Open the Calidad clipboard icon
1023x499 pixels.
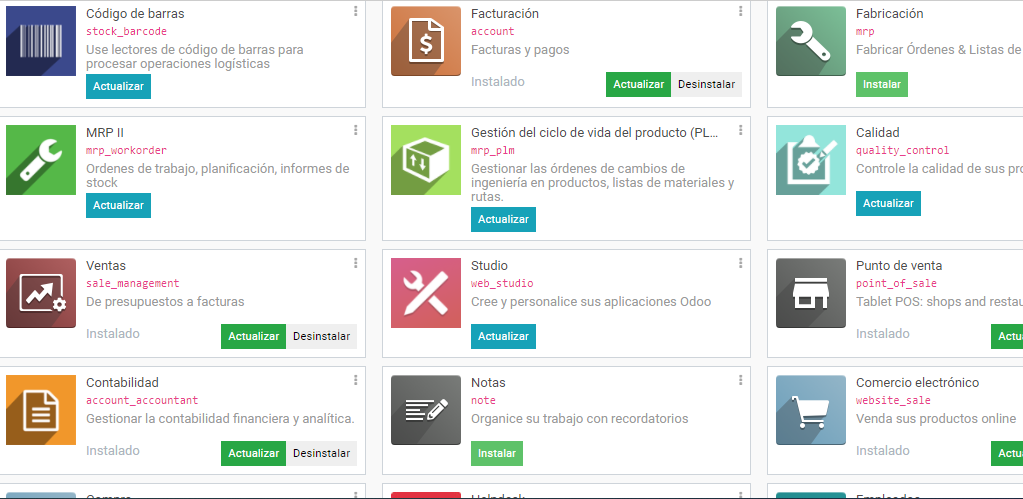811,160
